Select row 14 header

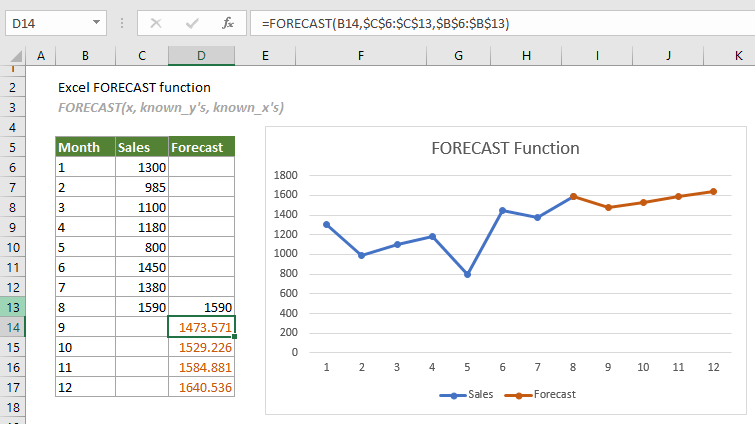(14, 327)
